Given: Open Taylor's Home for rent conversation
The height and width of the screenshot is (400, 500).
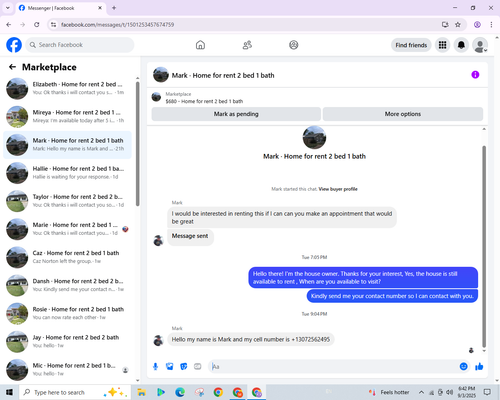Looking at the screenshot, I should (x=67, y=201).
